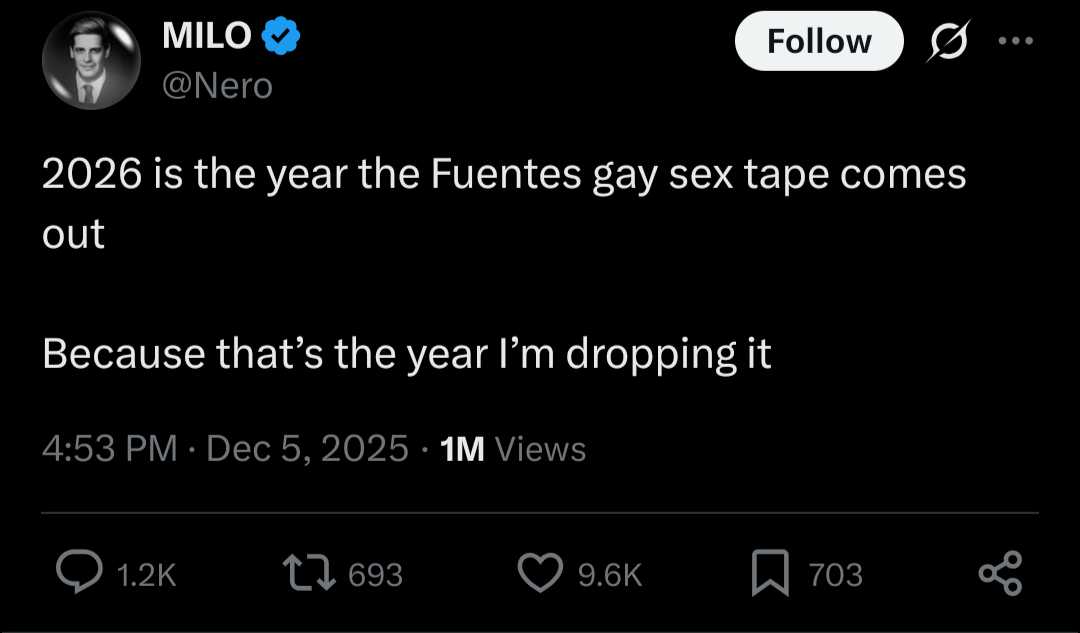Click the 703 bookmarks count
This screenshot has width=1080, height=633.
coord(835,575)
